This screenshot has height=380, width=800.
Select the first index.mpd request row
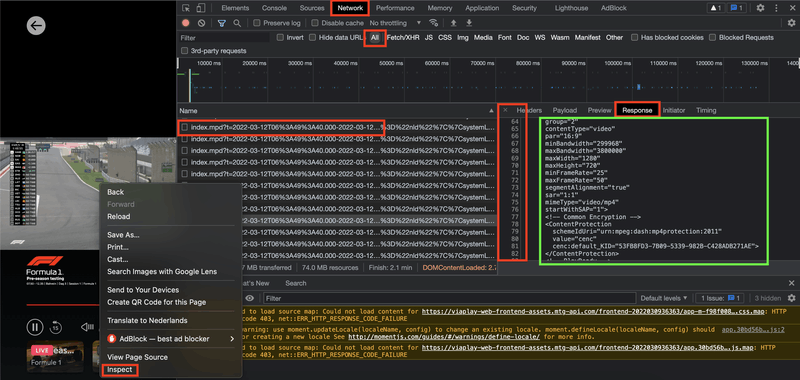point(337,127)
